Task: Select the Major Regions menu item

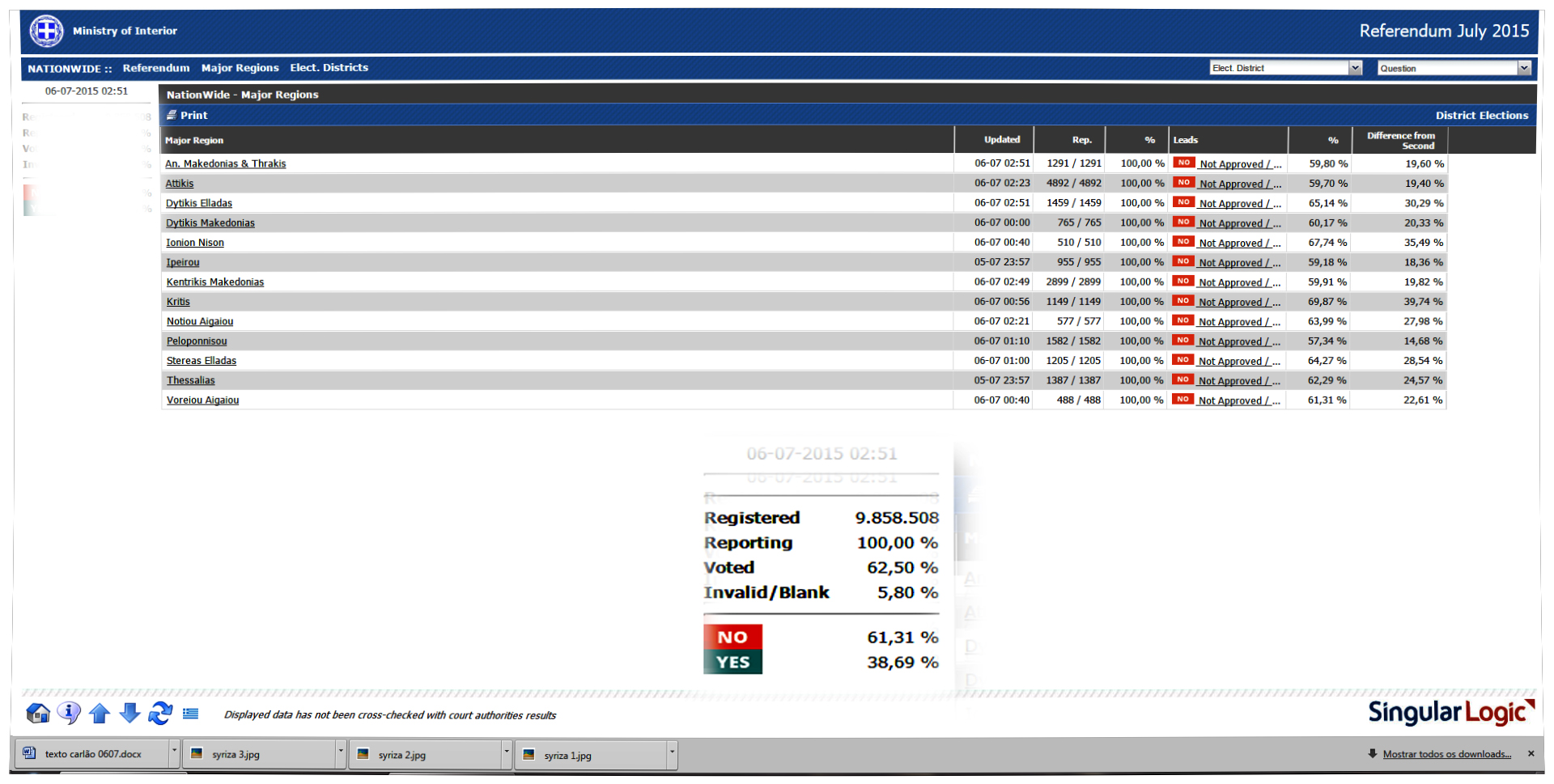Action: [240, 68]
